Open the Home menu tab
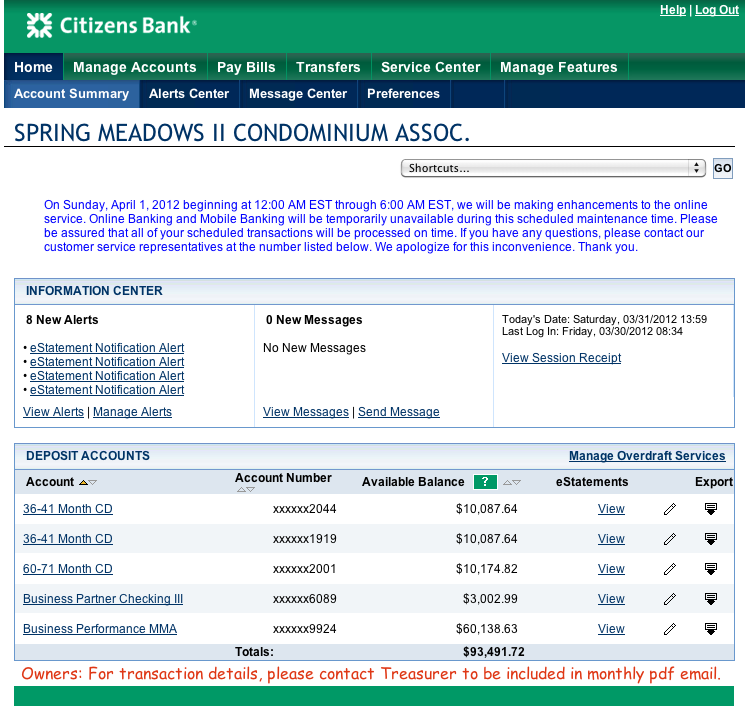Screen dimensions: 745x711 click(33, 67)
